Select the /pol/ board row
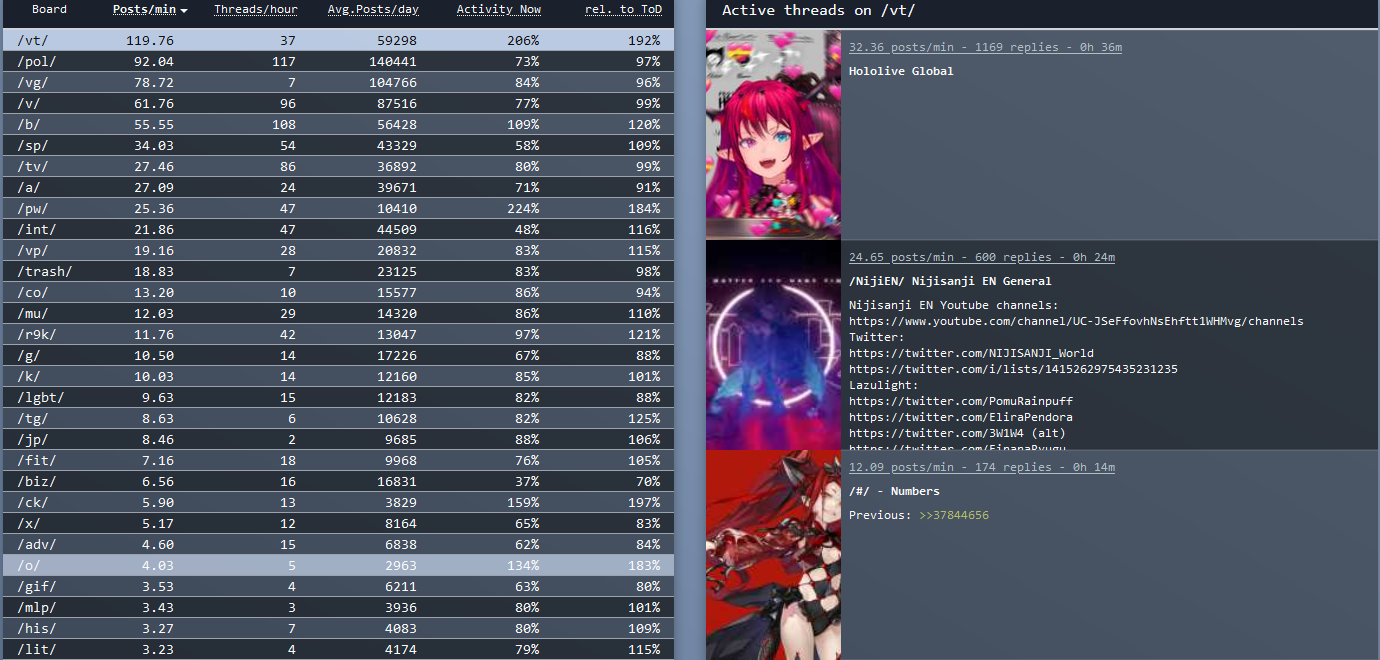The image size is (1380, 660). (337, 61)
